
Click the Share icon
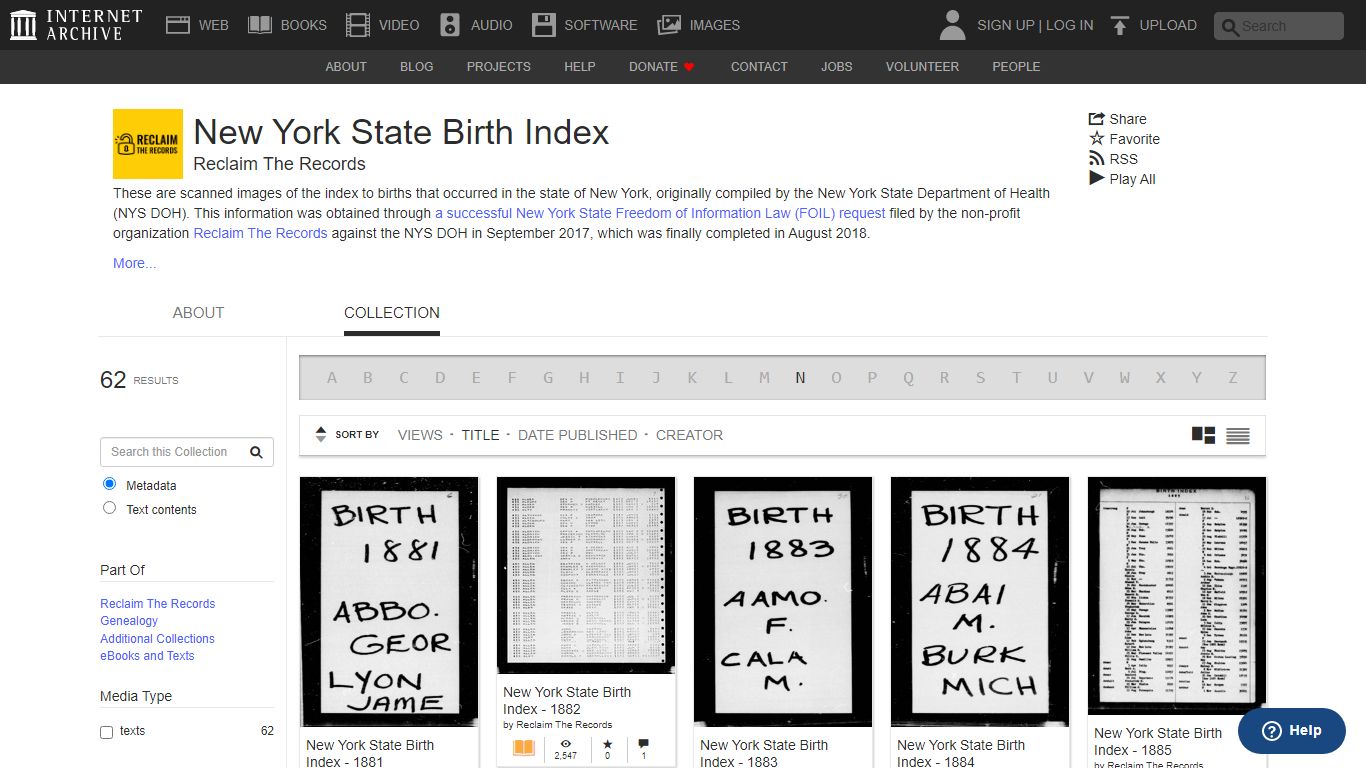pos(1097,118)
